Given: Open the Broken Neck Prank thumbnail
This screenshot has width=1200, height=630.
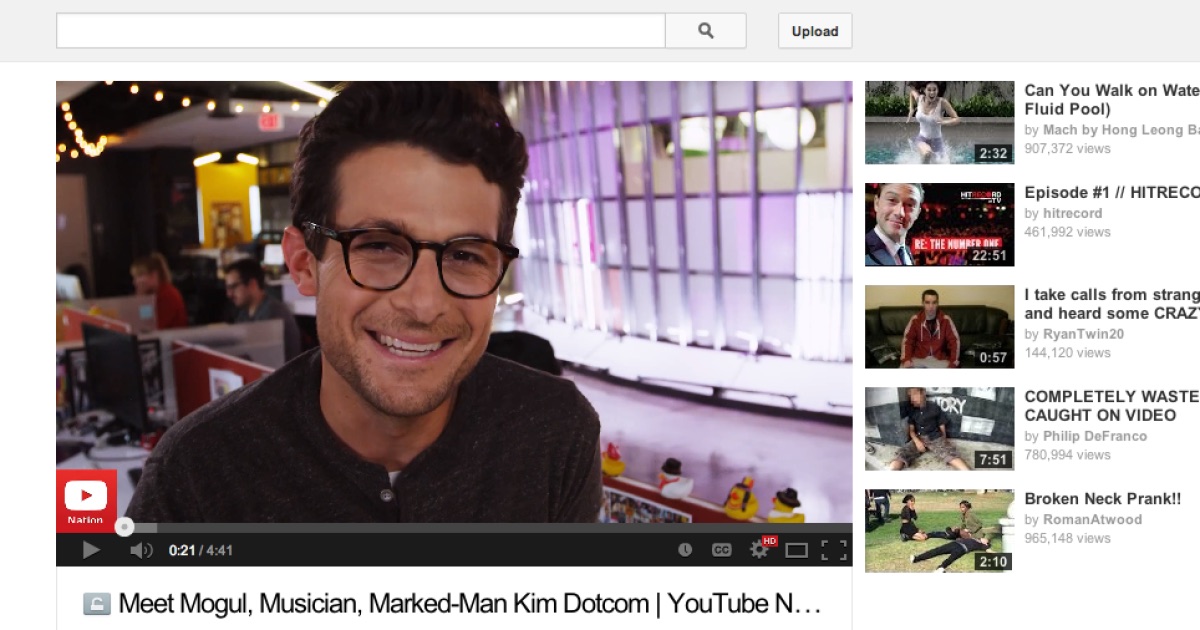Looking at the screenshot, I should 939,530.
